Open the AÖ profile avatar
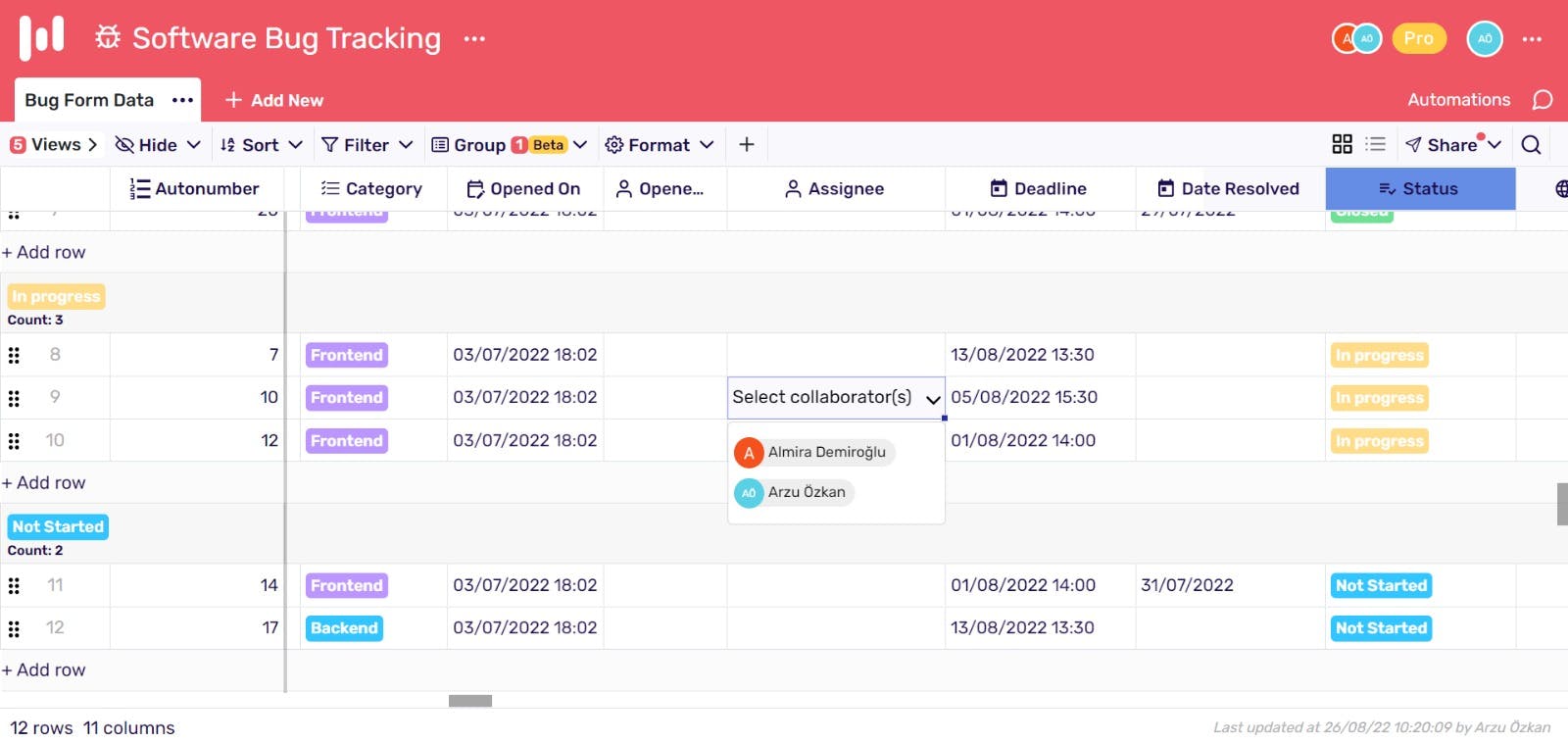The image size is (1568, 743). (x=1484, y=39)
